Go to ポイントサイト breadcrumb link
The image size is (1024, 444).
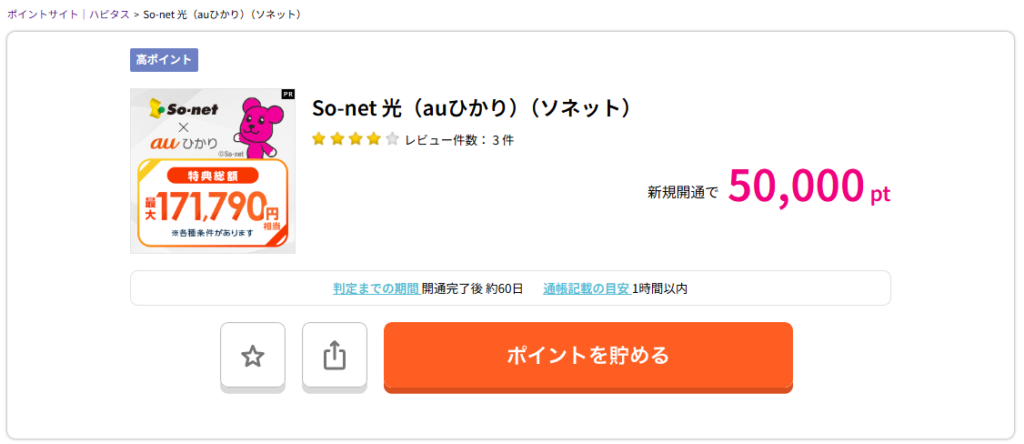click(x=40, y=15)
